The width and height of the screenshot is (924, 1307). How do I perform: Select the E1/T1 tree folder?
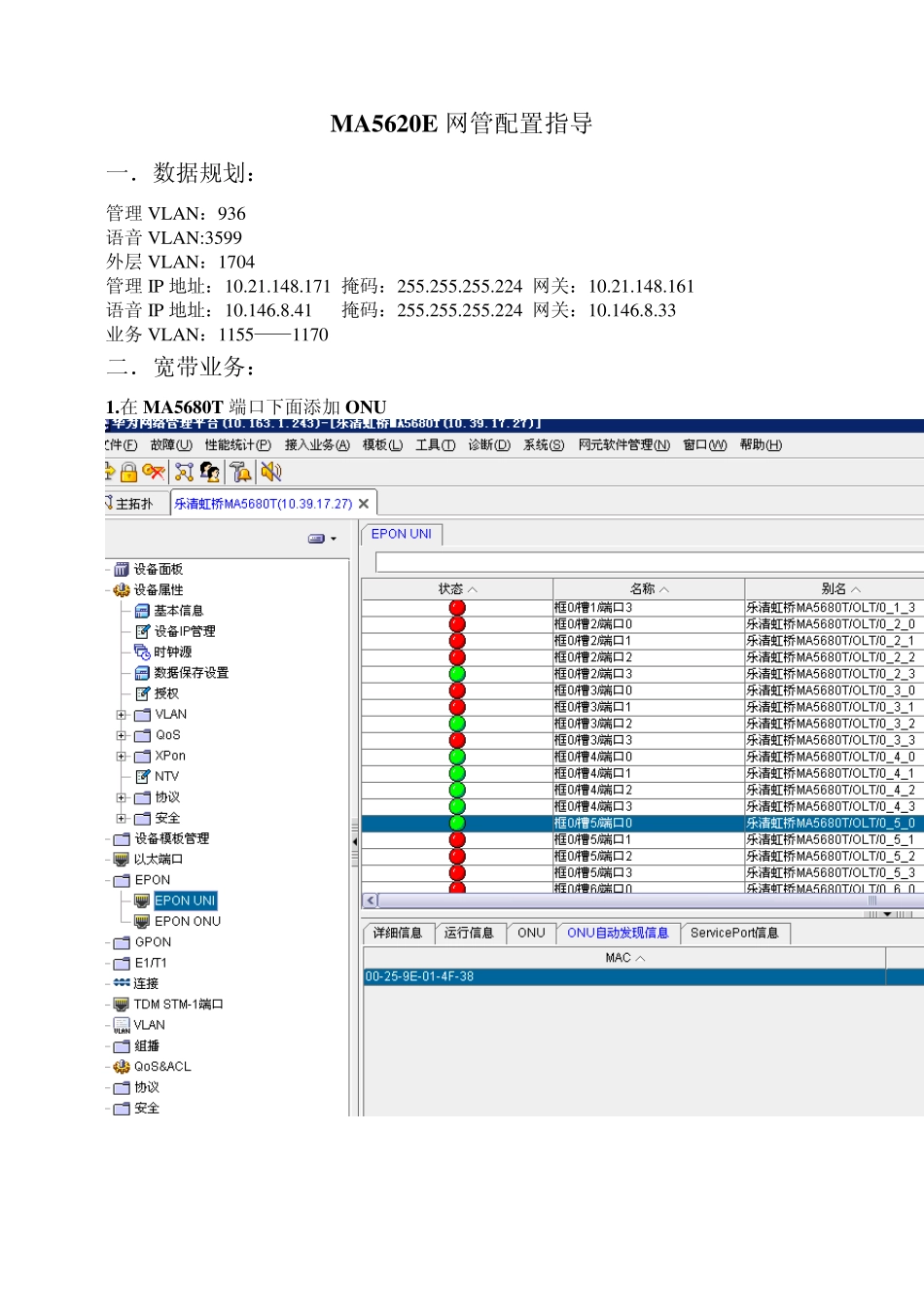[x=151, y=963]
